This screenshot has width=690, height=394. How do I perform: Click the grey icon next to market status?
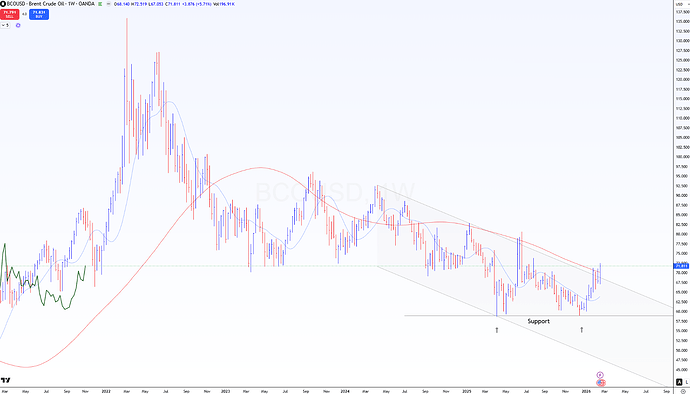click(108, 4)
